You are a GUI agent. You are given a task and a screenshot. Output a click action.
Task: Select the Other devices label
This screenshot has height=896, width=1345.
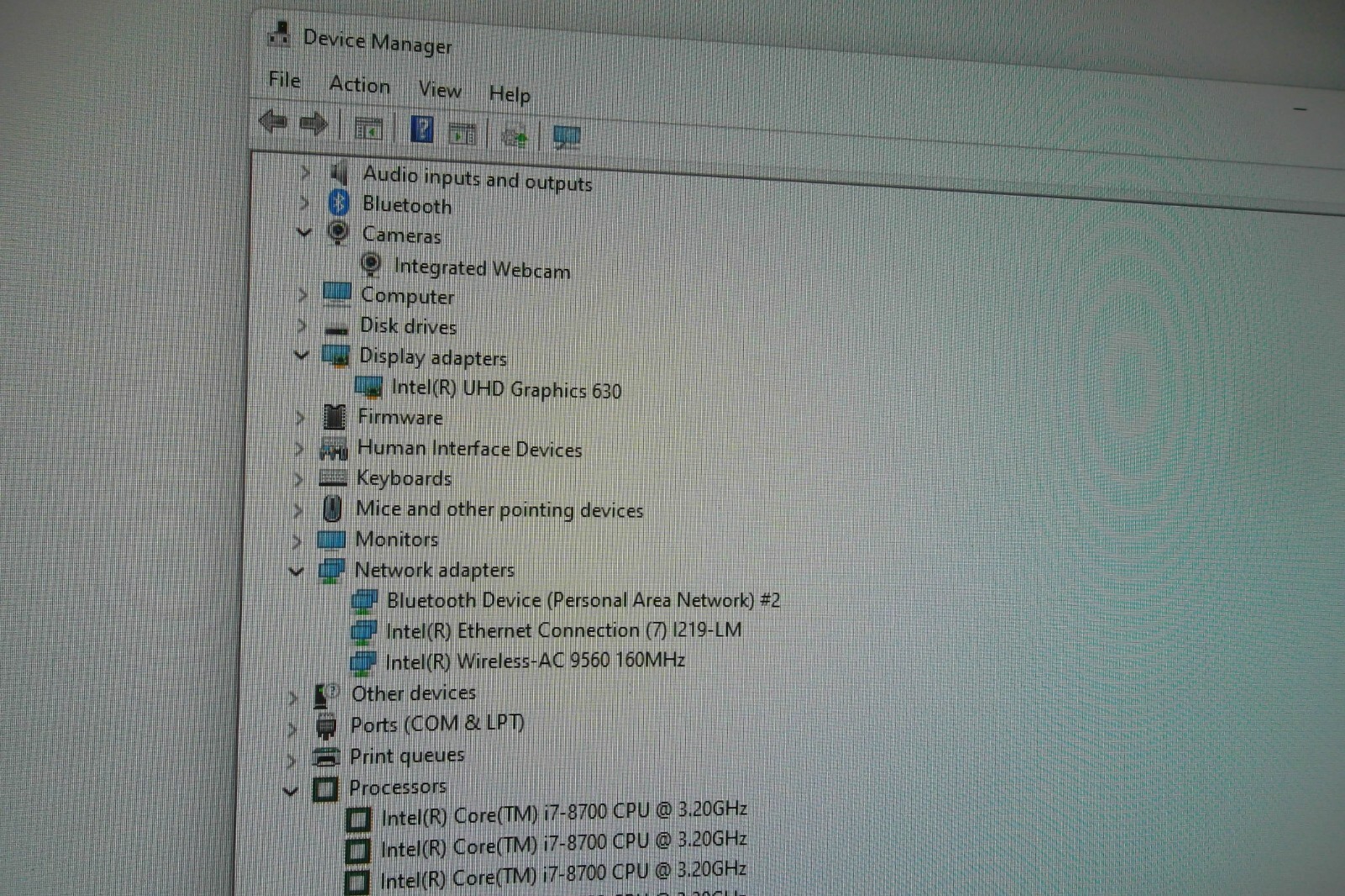pyautogui.click(x=414, y=693)
